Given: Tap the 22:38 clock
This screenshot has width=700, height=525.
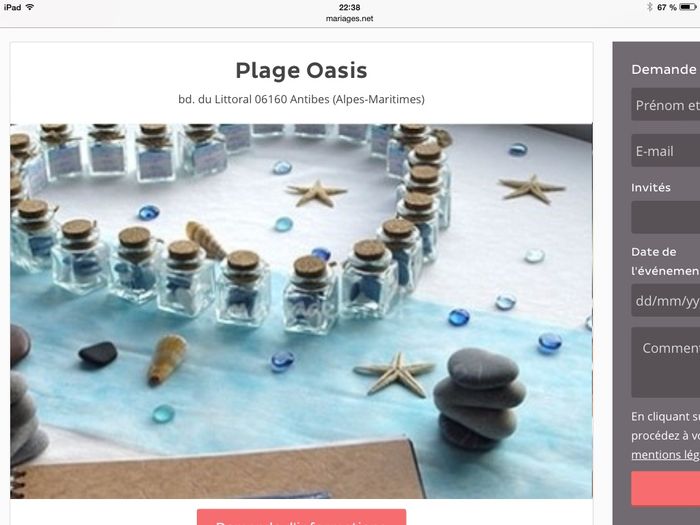Looking at the screenshot, I should (349, 7).
